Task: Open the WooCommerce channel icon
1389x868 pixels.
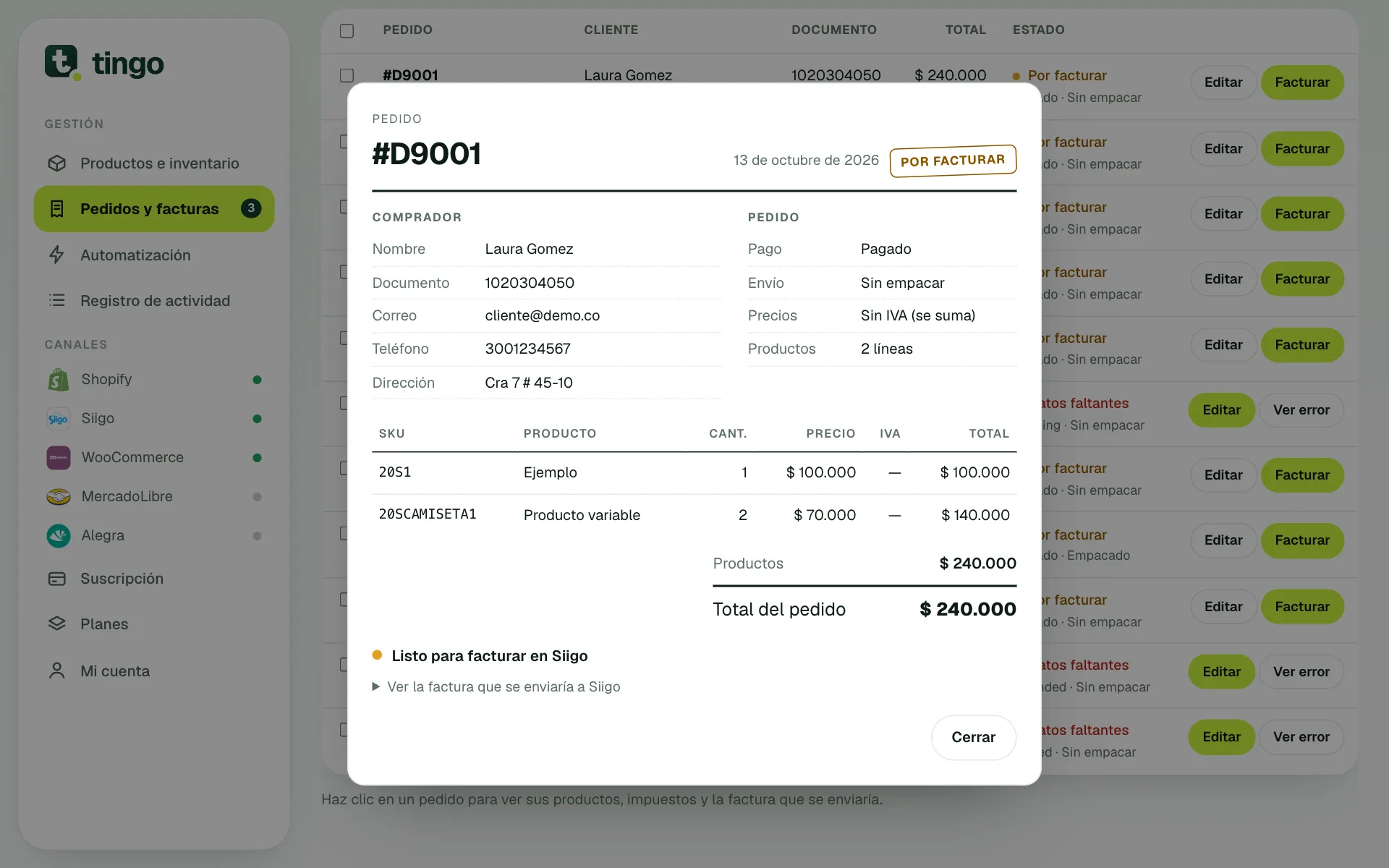Action: 59,457
